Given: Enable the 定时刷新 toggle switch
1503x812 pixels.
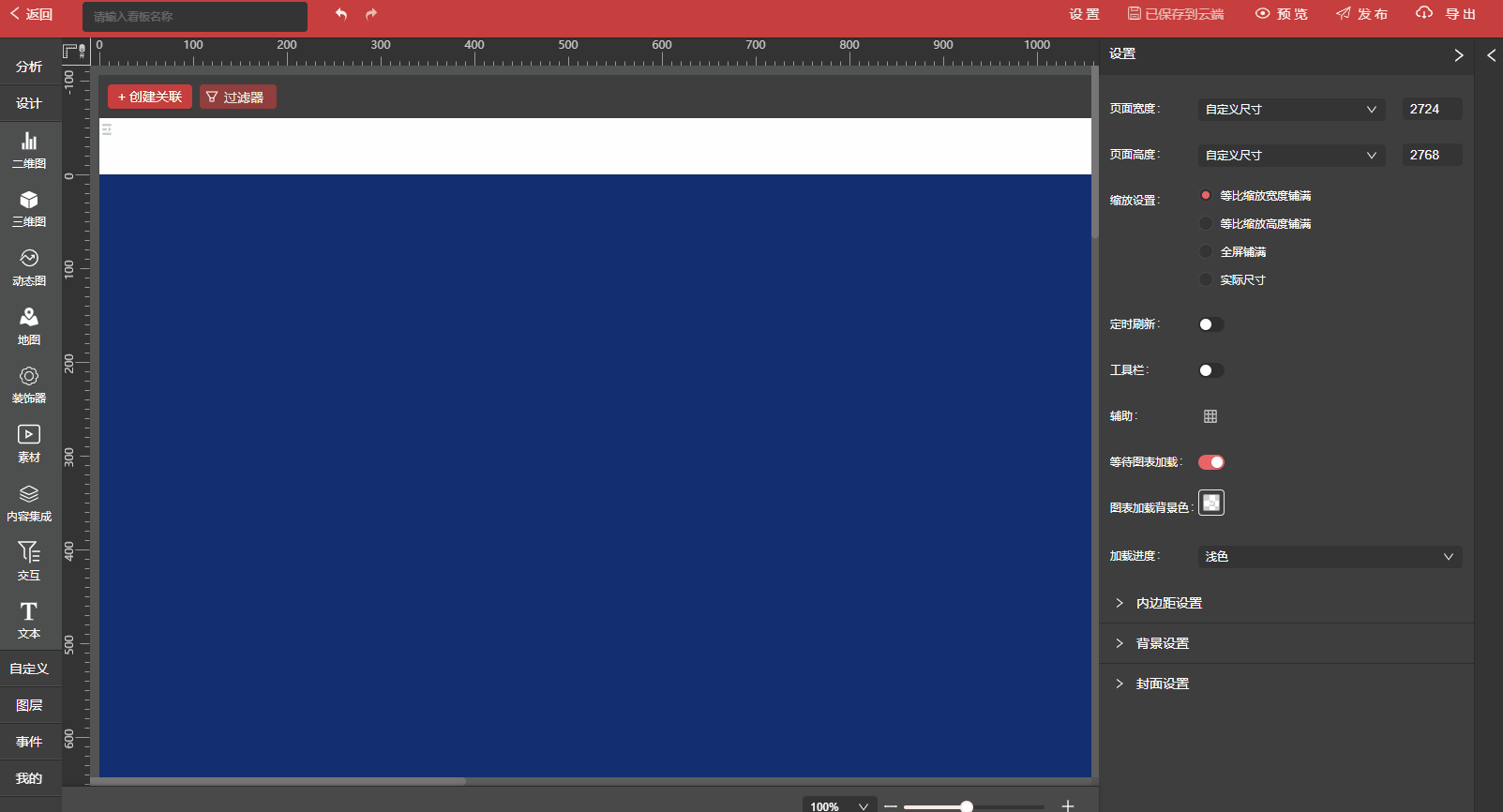Looking at the screenshot, I should (1210, 324).
